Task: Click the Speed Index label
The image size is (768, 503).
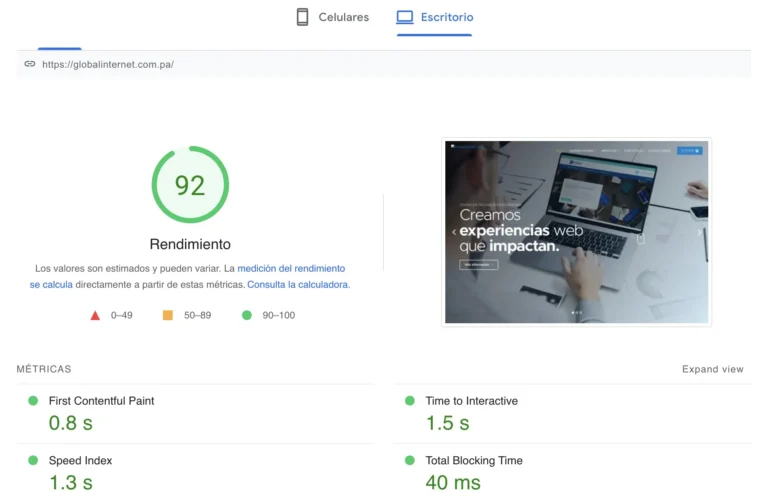Action: click(x=80, y=460)
